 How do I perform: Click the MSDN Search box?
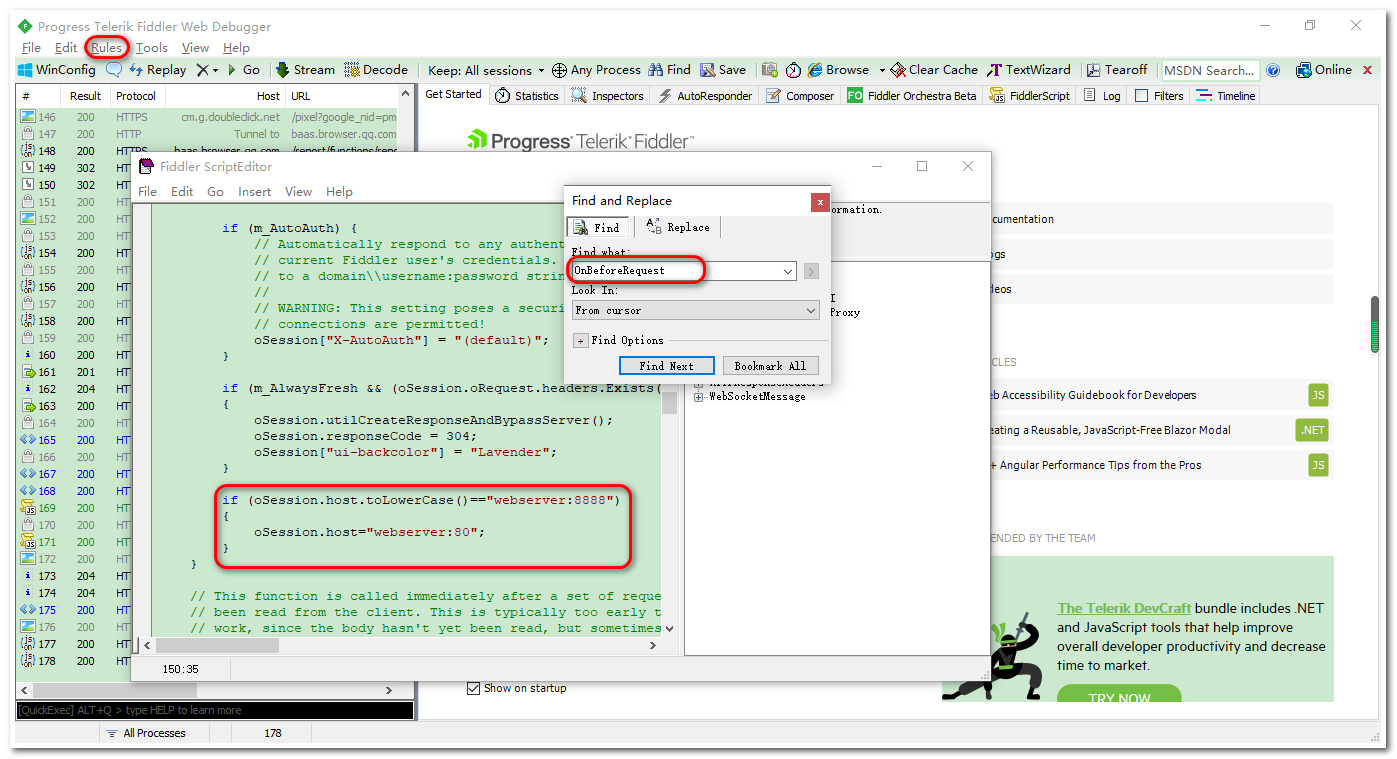click(1209, 70)
